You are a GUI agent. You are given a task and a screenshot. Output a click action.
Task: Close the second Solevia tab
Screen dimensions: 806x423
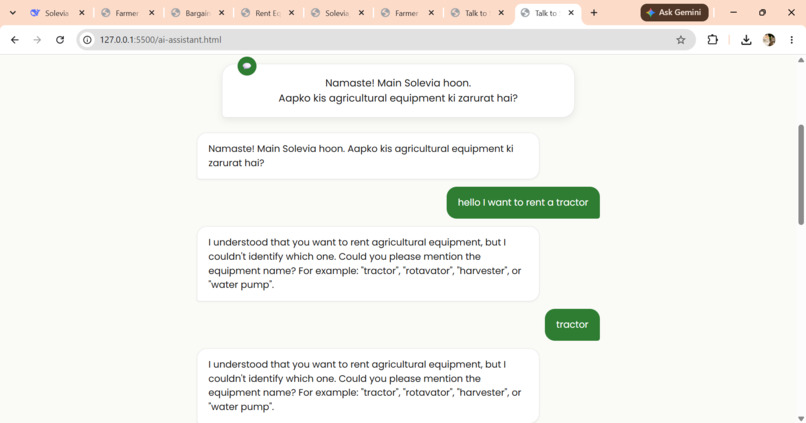361,13
